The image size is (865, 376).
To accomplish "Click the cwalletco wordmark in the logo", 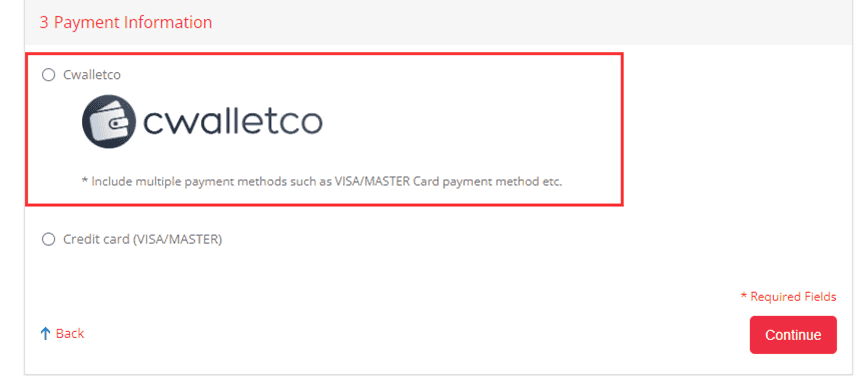I will 233,122.
